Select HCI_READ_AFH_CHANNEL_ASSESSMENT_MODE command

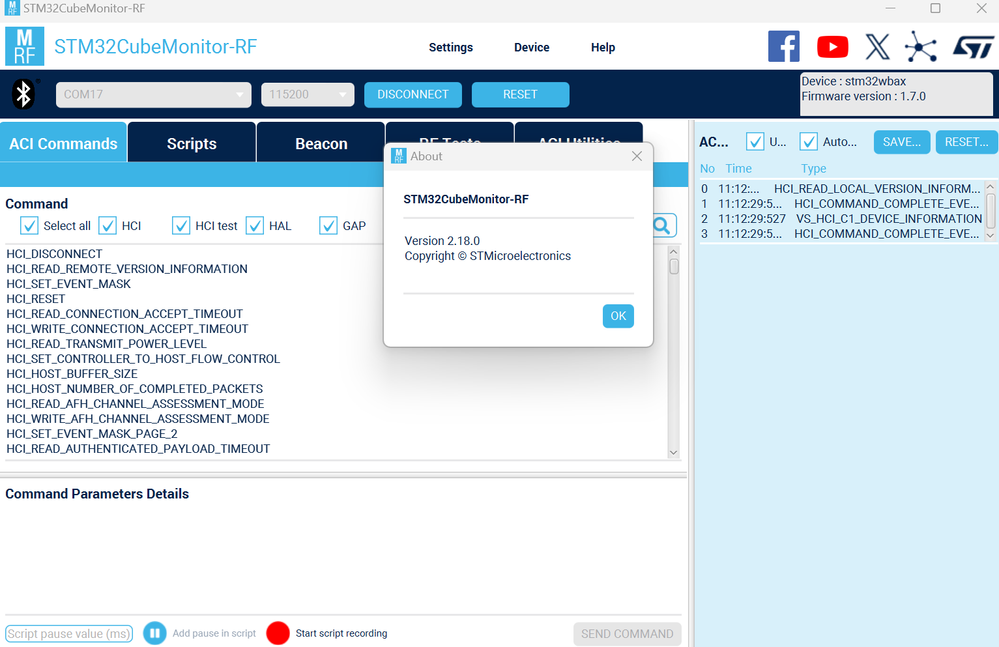point(135,404)
